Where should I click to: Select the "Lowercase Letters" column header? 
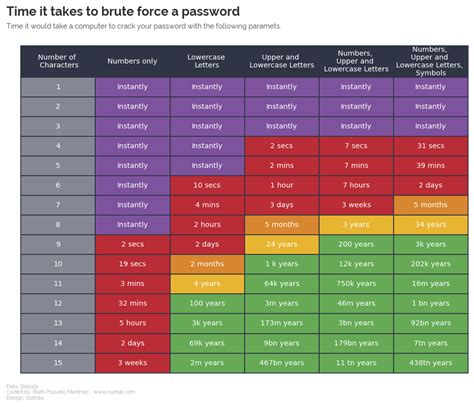click(x=207, y=61)
